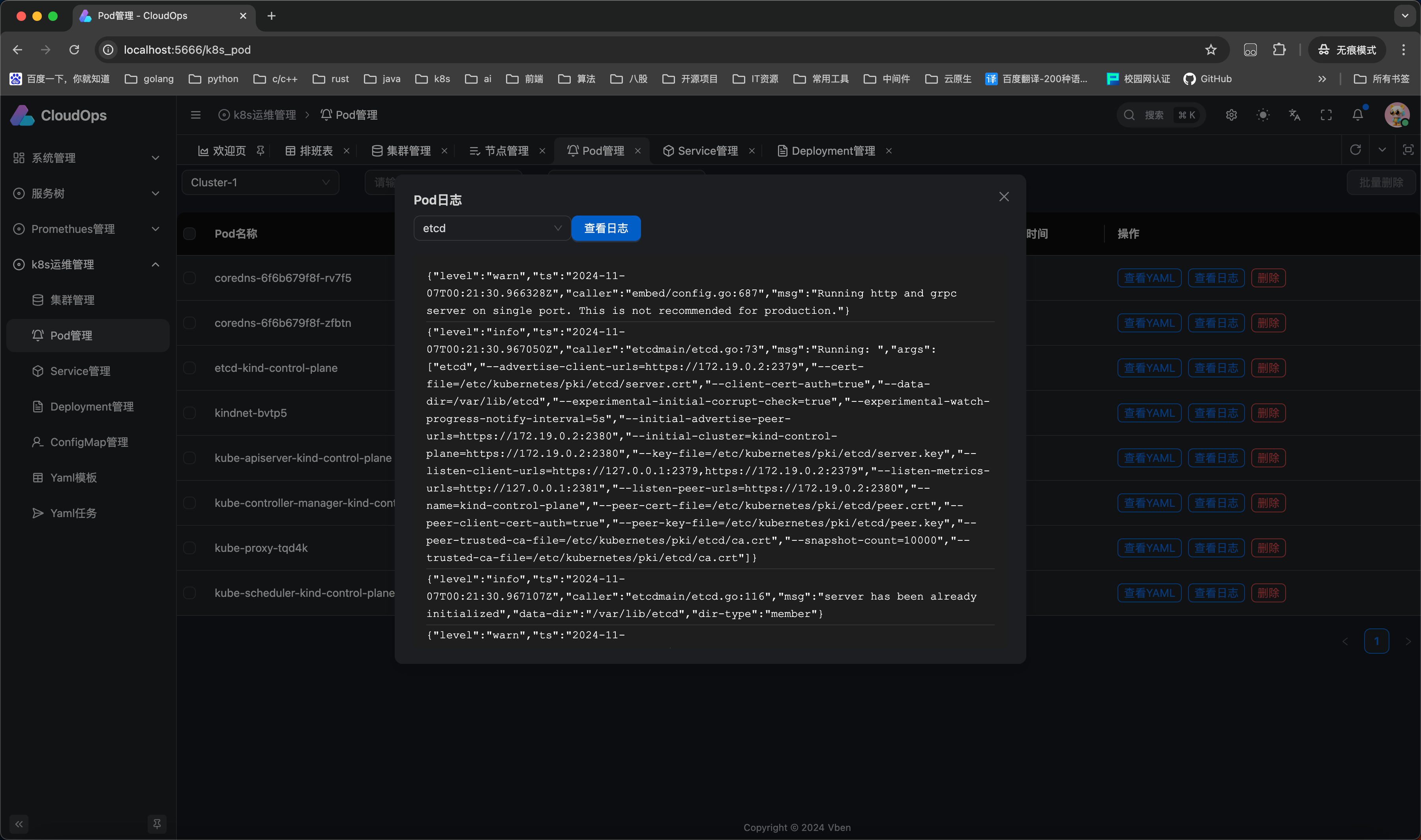The width and height of the screenshot is (1421, 840).
Task: Reload the browser page
Action: [x=74, y=50]
